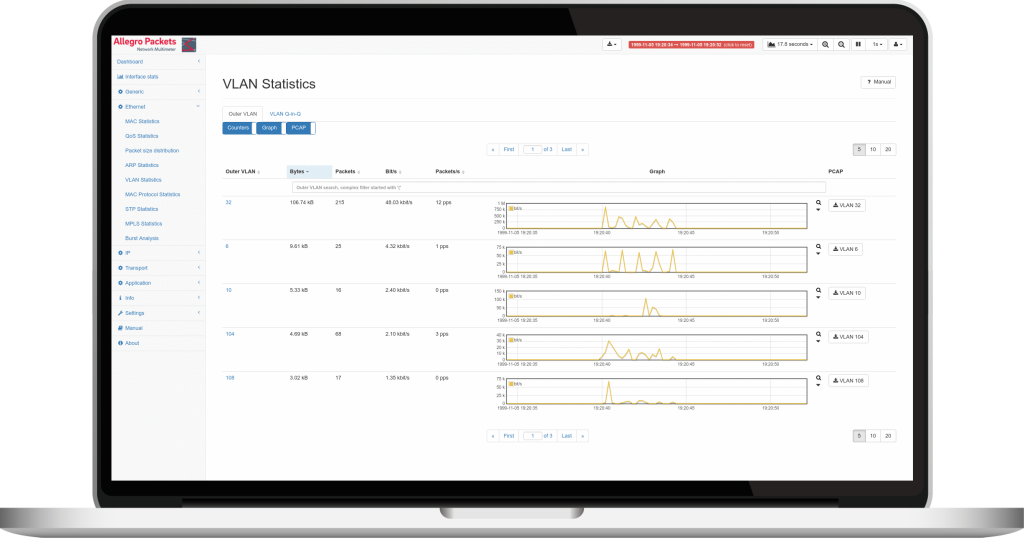Pause live updating with the pause icon
Viewport: 1024px width, 547px height.
click(857, 45)
